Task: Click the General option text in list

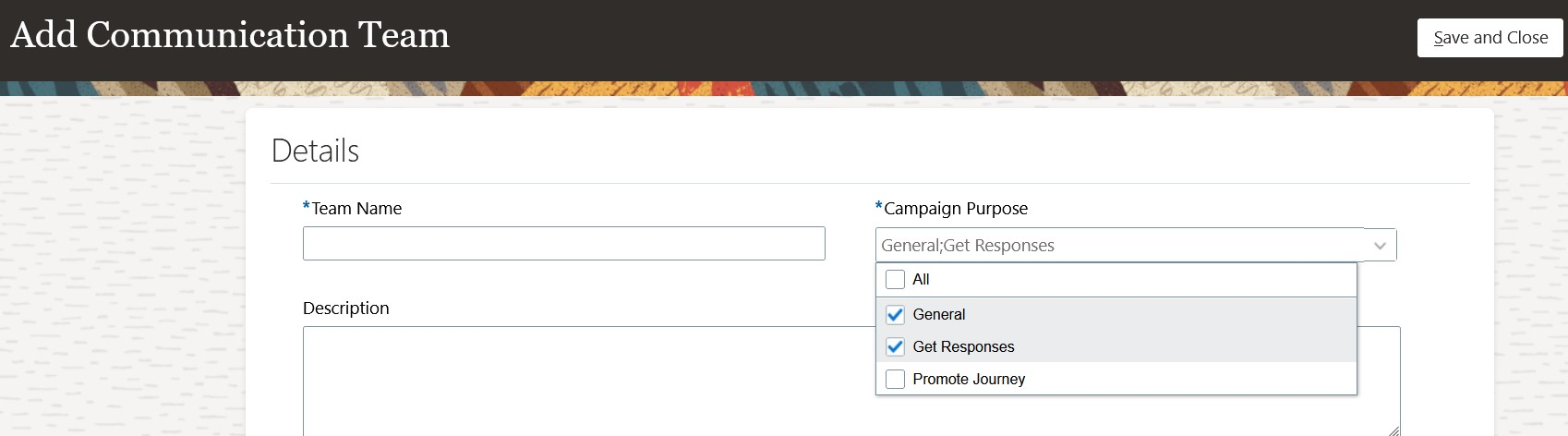Action: pyautogui.click(x=938, y=314)
